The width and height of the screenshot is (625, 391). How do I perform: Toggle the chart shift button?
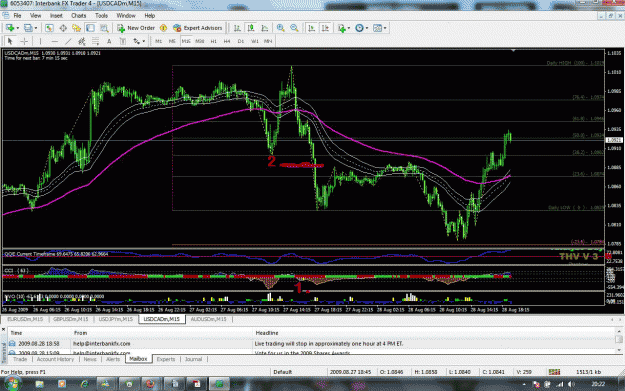tap(325, 28)
